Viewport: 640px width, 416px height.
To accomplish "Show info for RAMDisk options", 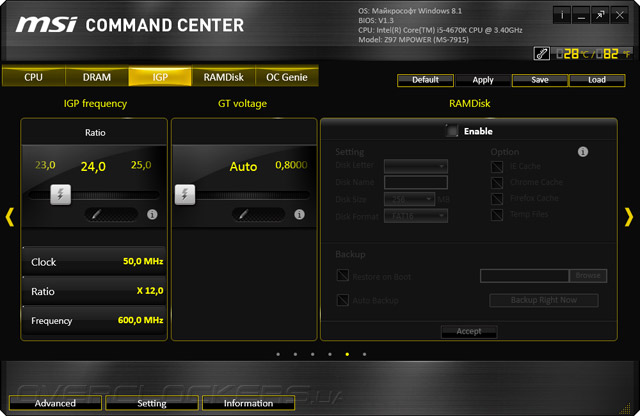I will click(583, 152).
